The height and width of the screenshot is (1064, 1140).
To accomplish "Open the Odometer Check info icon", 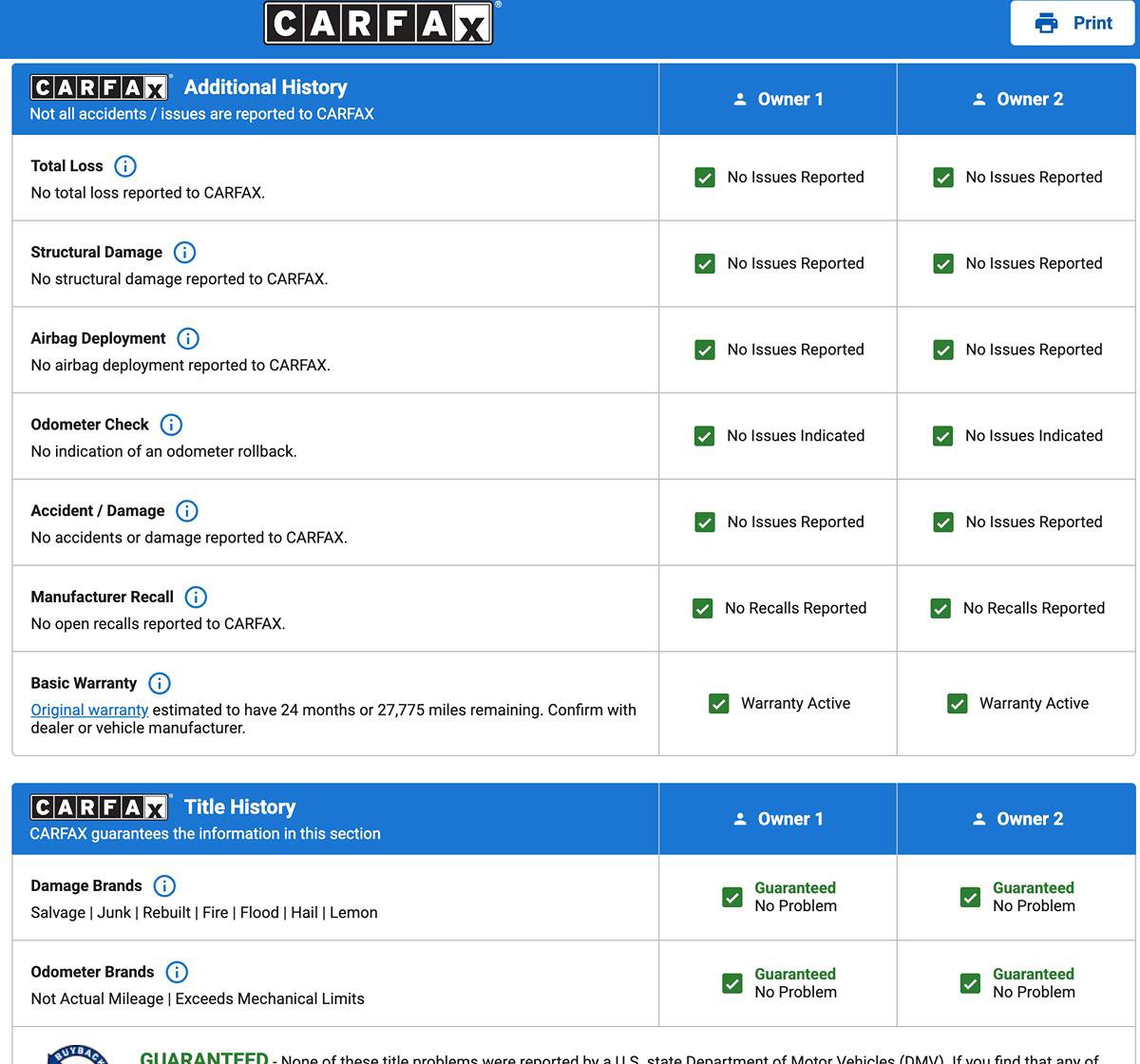I will coord(171,425).
